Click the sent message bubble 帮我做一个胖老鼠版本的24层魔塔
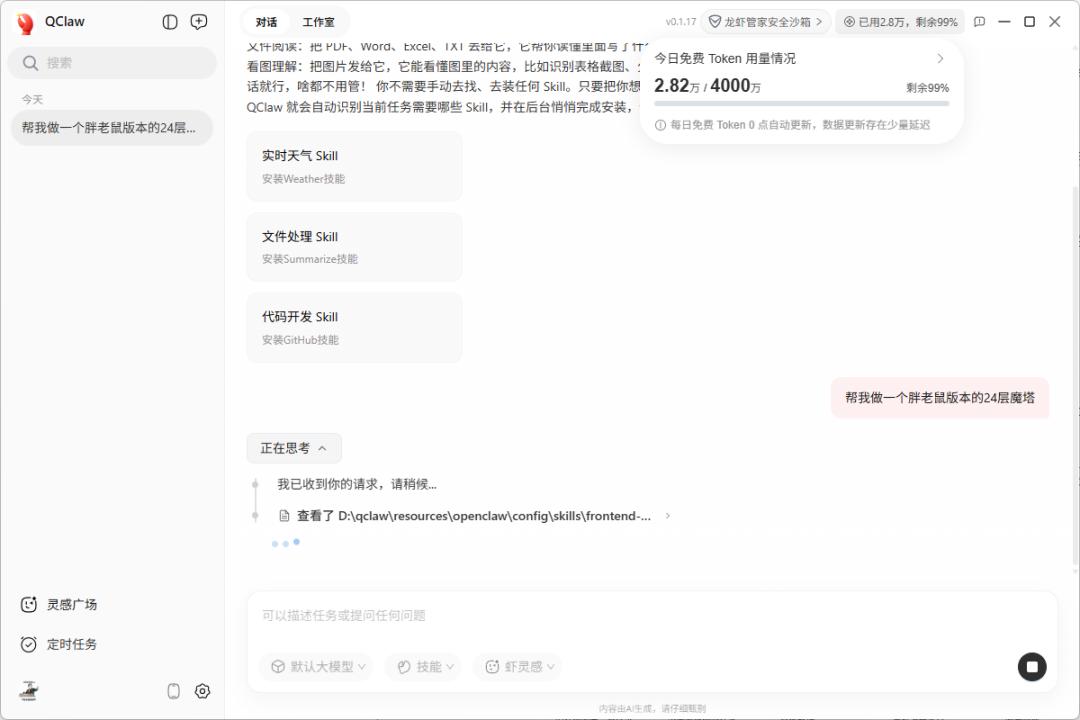This screenshot has height=720, width=1080. (939, 398)
